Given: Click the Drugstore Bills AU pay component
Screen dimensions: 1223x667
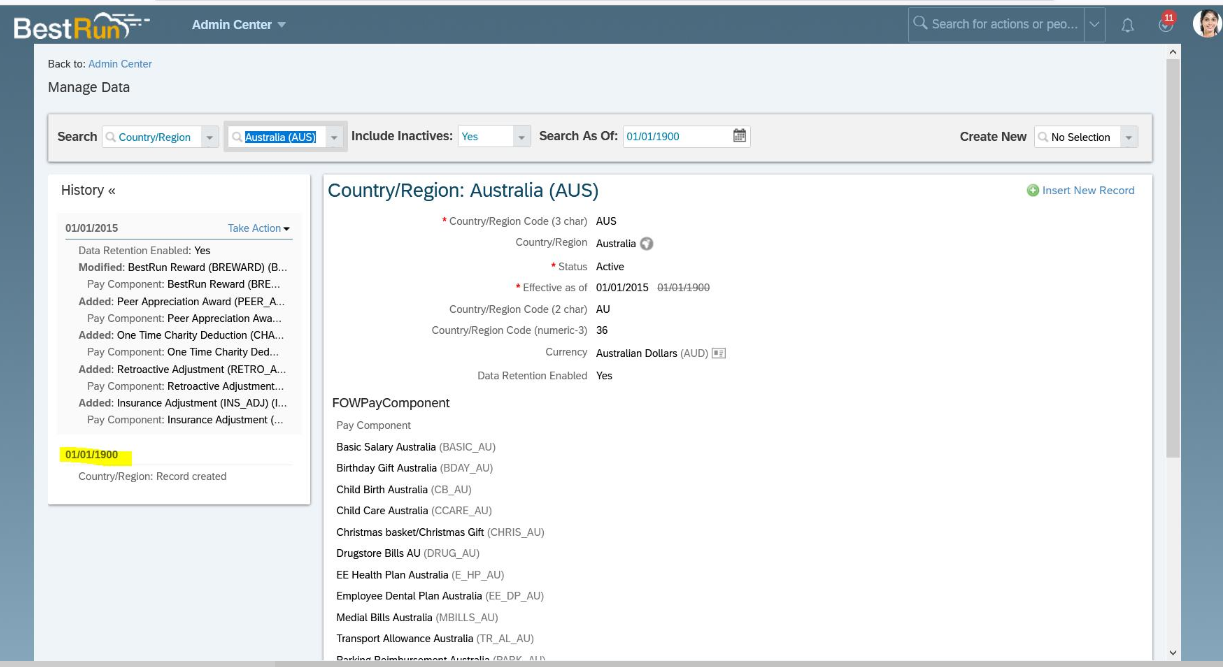Looking at the screenshot, I should click(408, 553).
